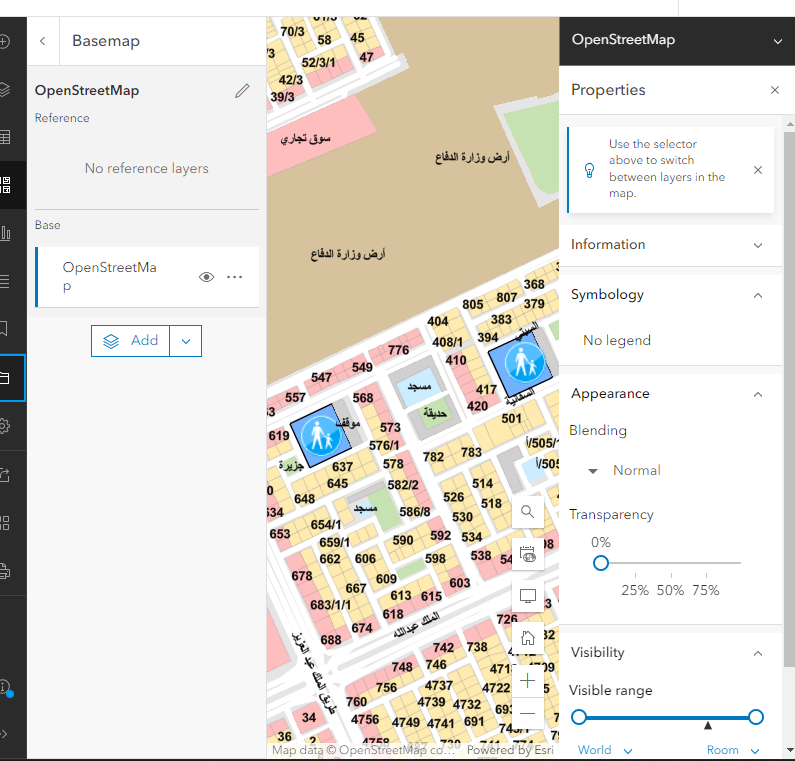Open the Save and open folder icon
Image resolution: width=795 pixels, height=761 pixels.
click(x=5, y=378)
